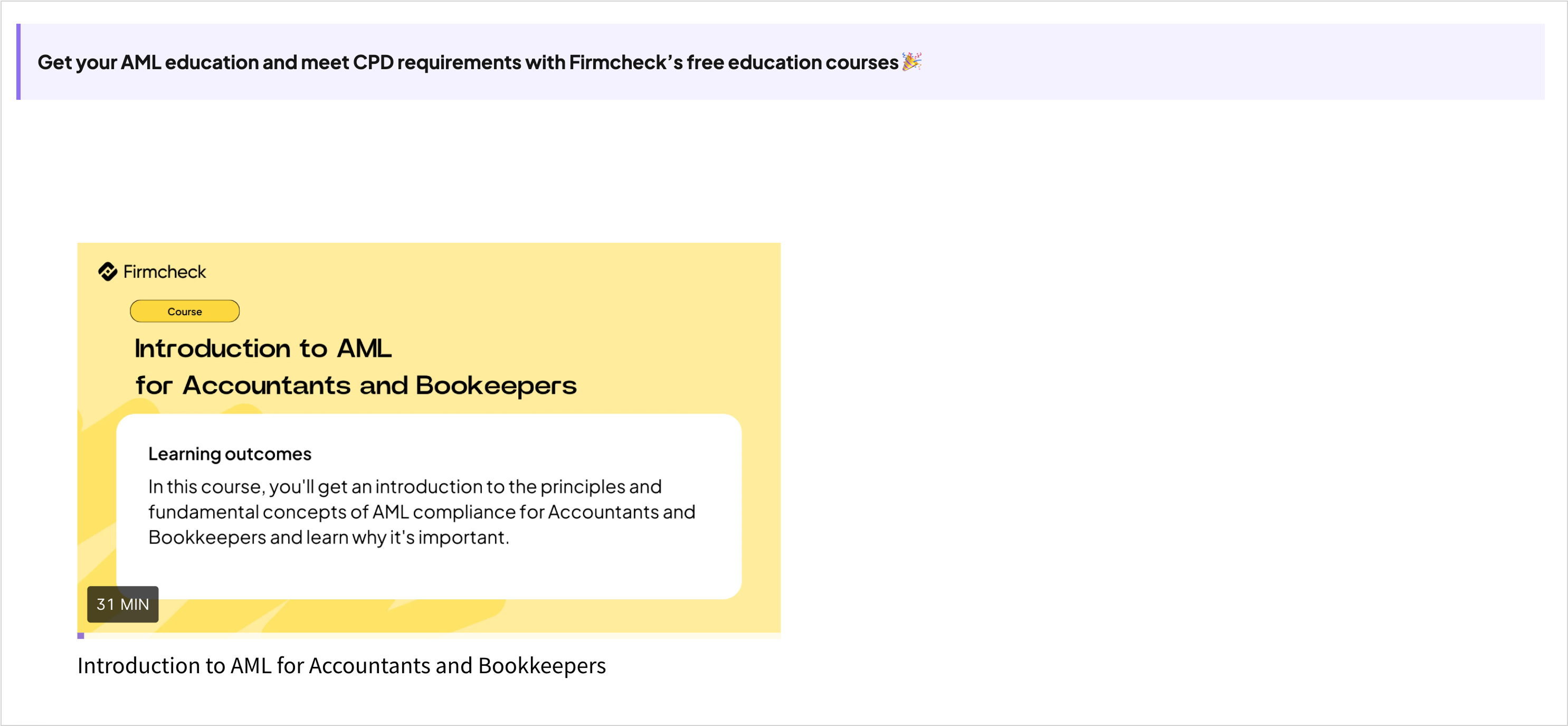Click the Learning outcomes description paragraph

click(421, 512)
